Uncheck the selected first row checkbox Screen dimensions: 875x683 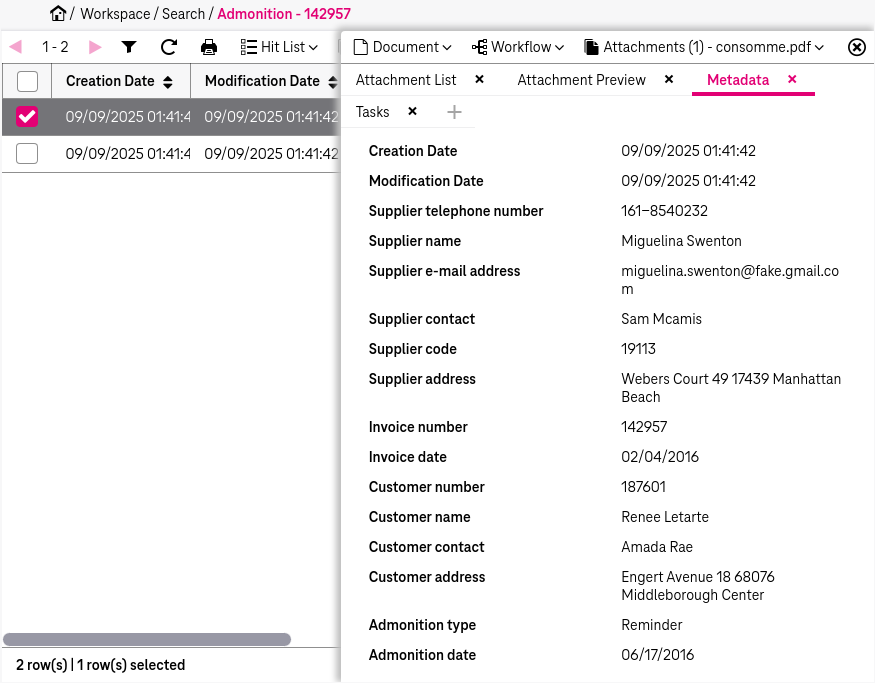point(27,117)
